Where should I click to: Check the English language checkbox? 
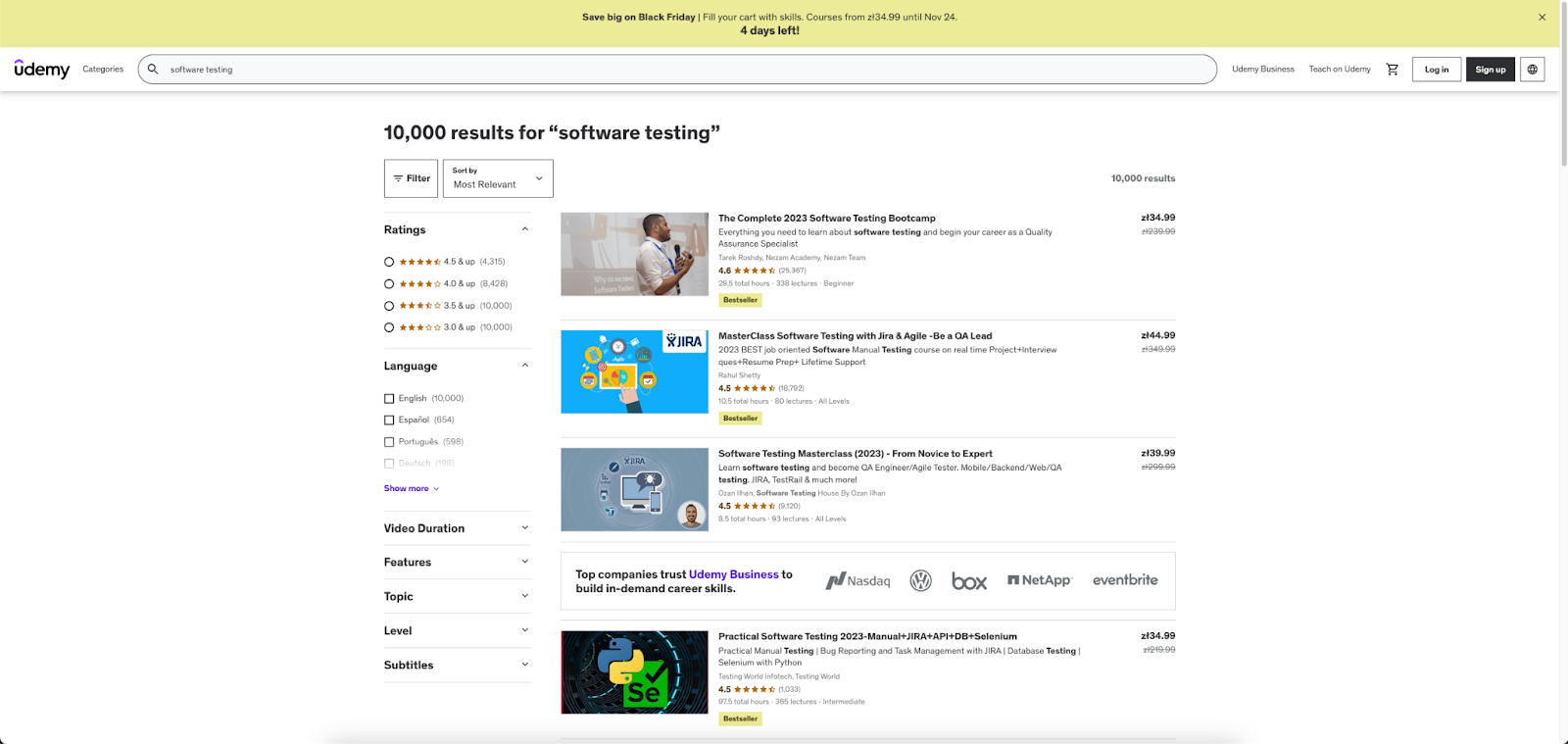[389, 399]
